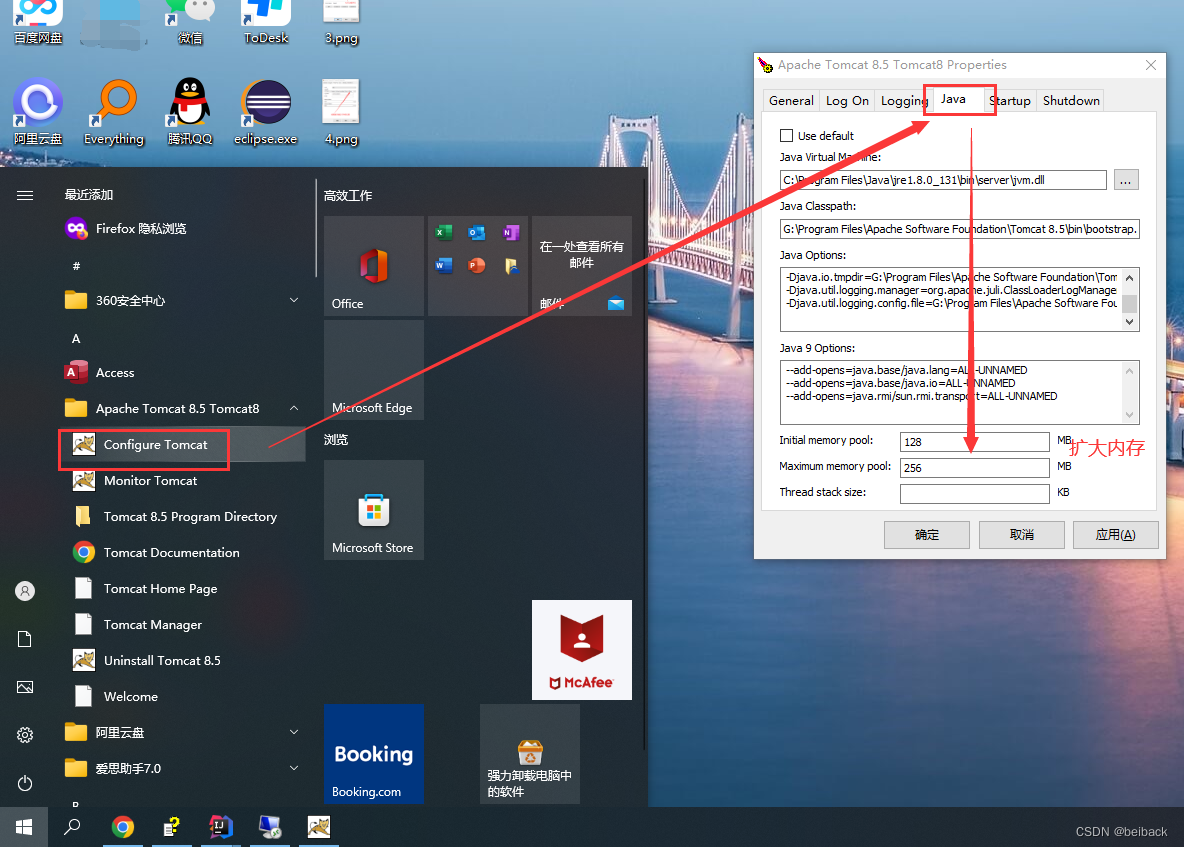Click the Office tile
The image size is (1184, 847).
(374, 266)
